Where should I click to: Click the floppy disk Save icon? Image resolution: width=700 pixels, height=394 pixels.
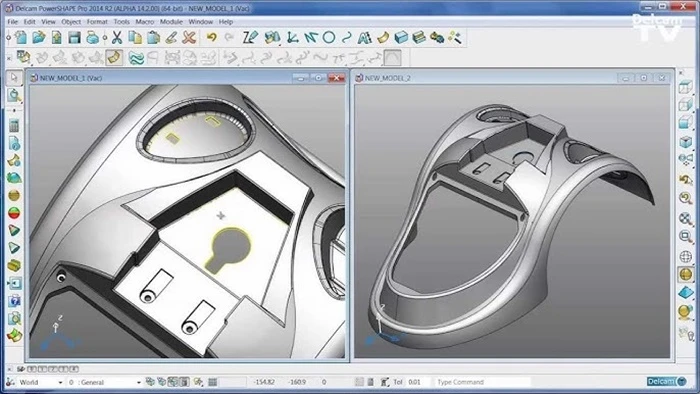[x=74, y=37]
